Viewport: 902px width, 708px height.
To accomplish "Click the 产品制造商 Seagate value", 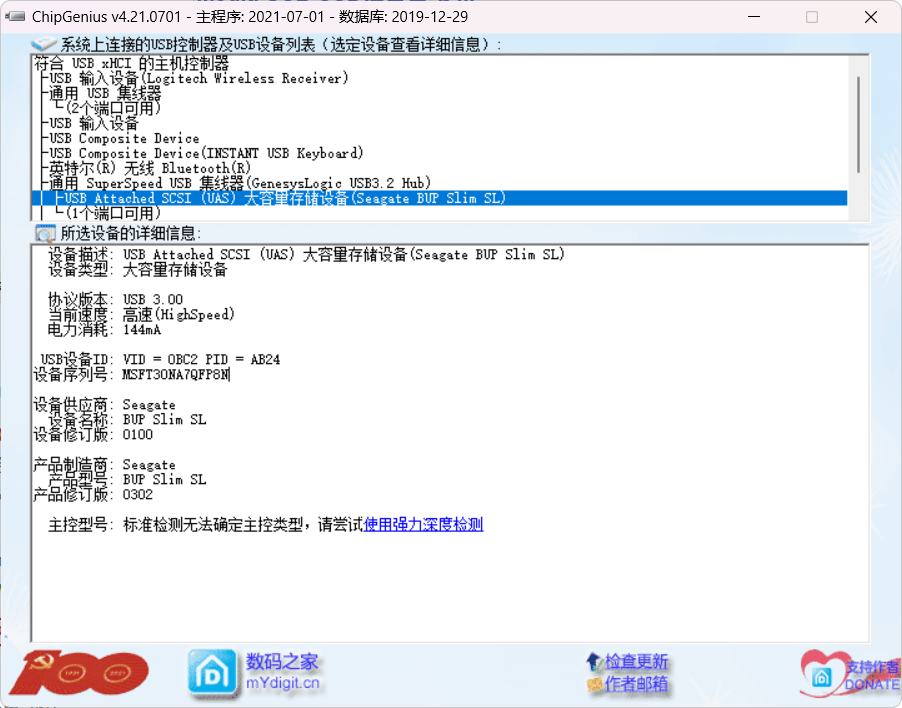I will (149, 465).
